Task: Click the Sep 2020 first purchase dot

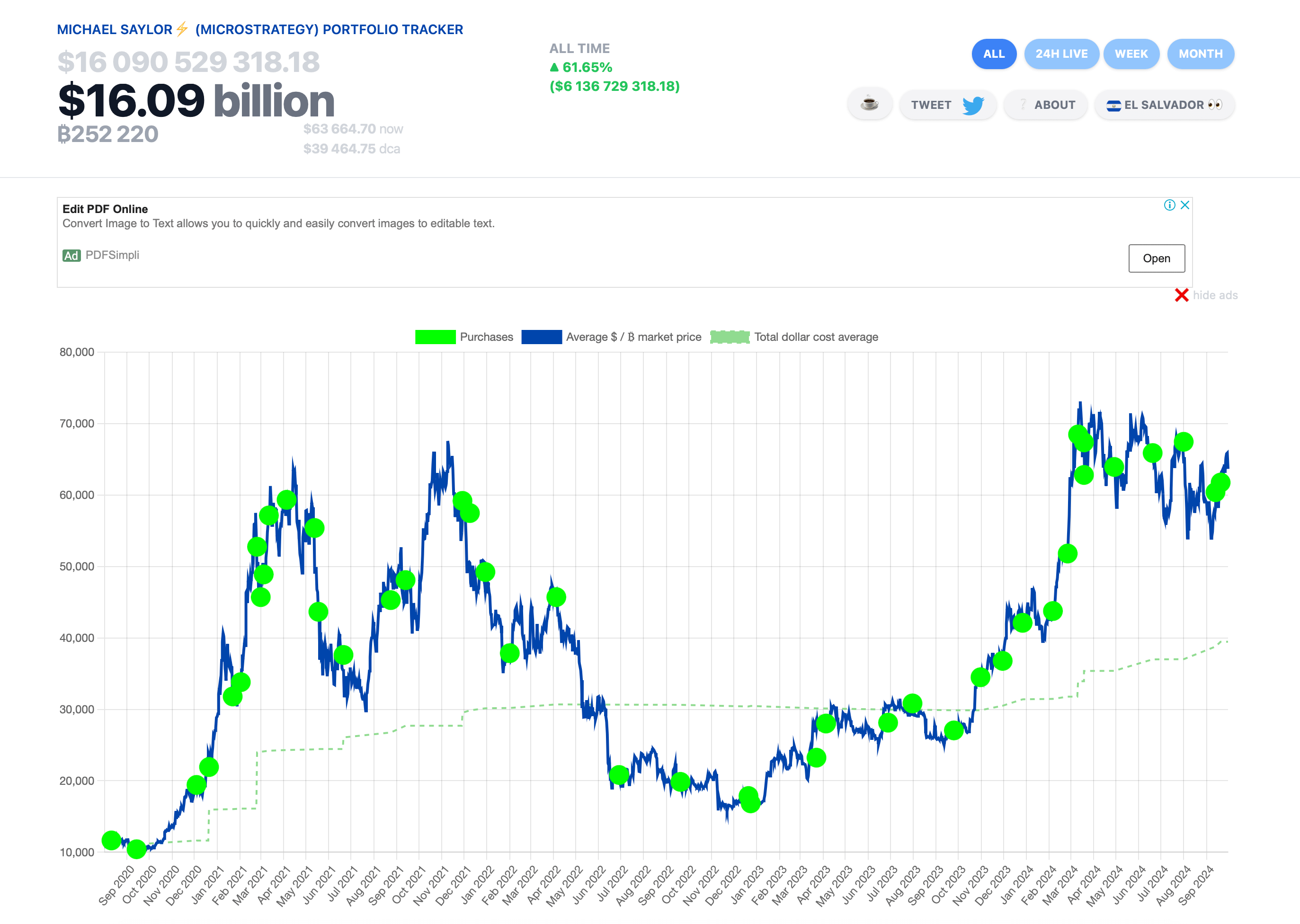Action: coord(111,840)
